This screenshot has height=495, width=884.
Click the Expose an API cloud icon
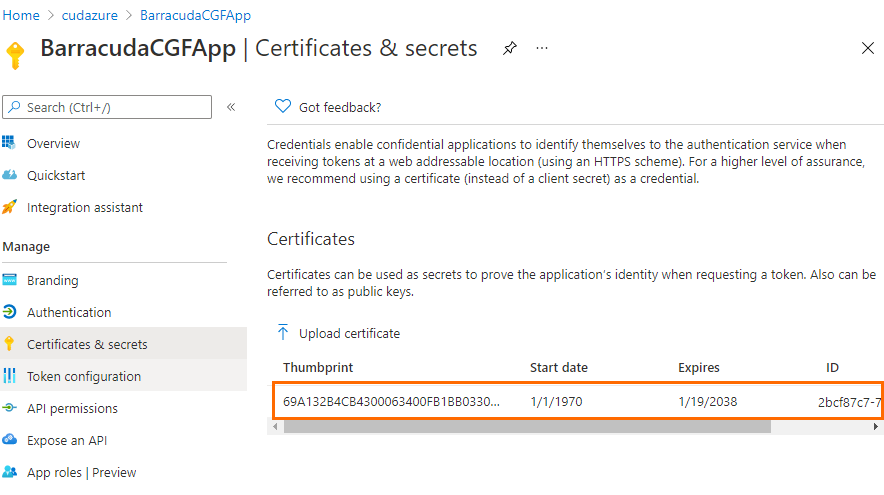[x=10, y=440]
